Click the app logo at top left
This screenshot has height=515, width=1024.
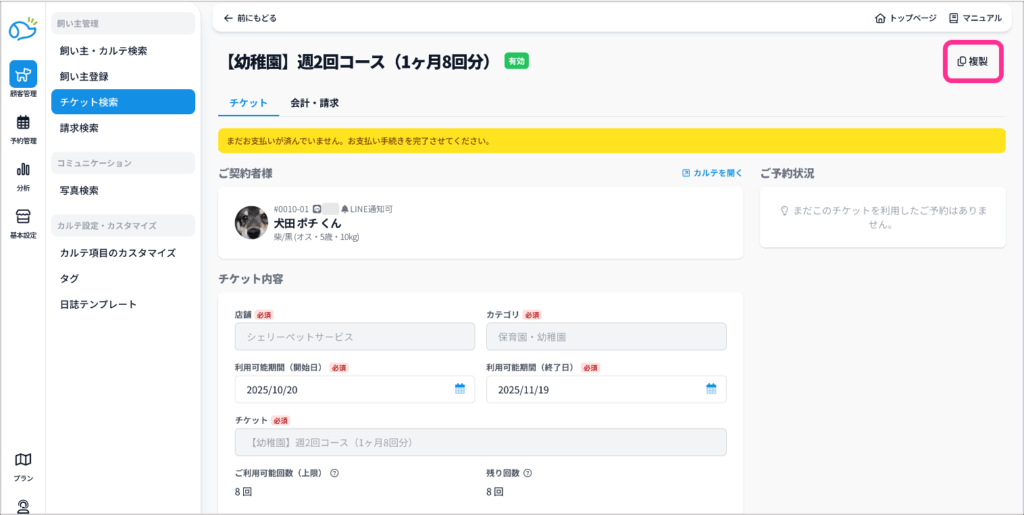coord(23,30)
